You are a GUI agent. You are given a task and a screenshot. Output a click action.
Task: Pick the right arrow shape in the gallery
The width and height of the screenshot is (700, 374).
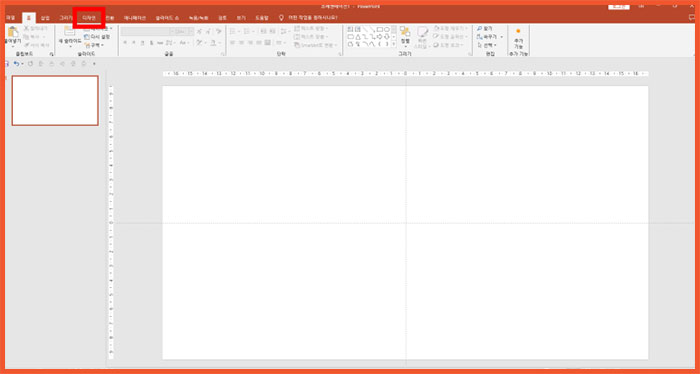click(380, 37)
